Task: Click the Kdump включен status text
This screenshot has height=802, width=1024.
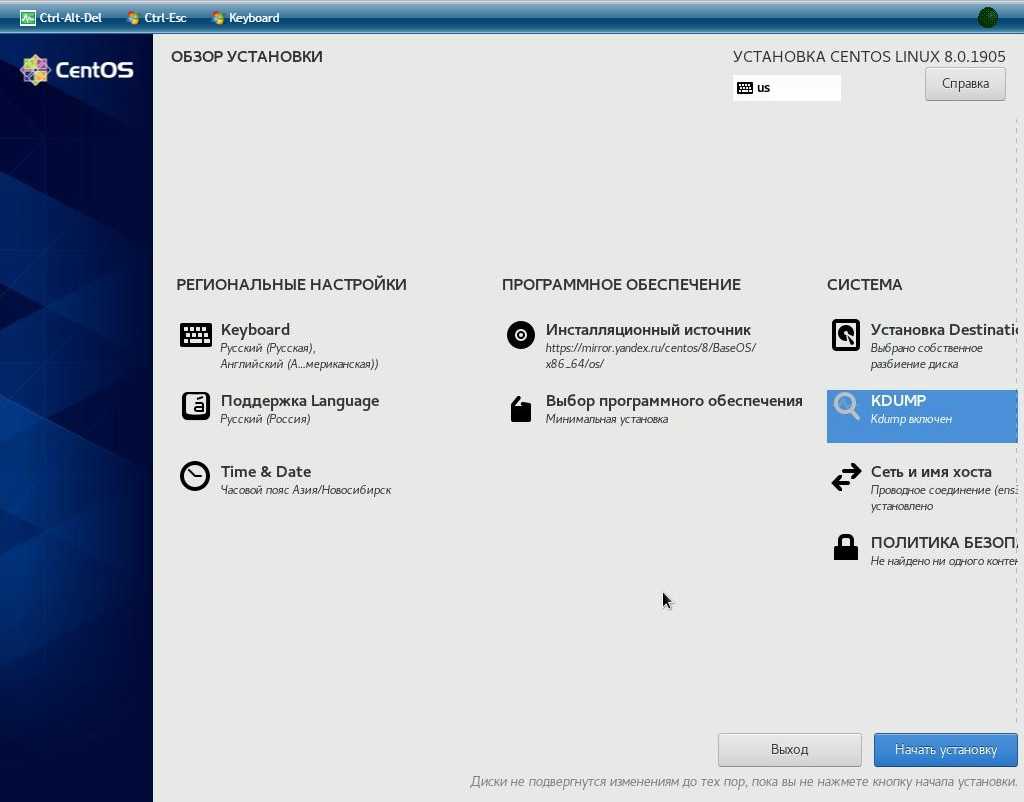Action: tap(911, 419)
